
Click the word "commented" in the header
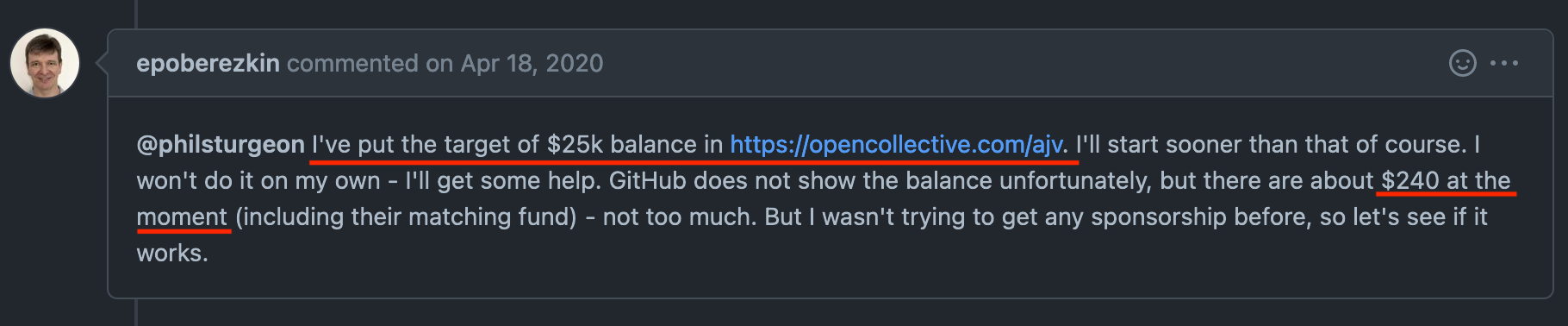tap(352, 63)
